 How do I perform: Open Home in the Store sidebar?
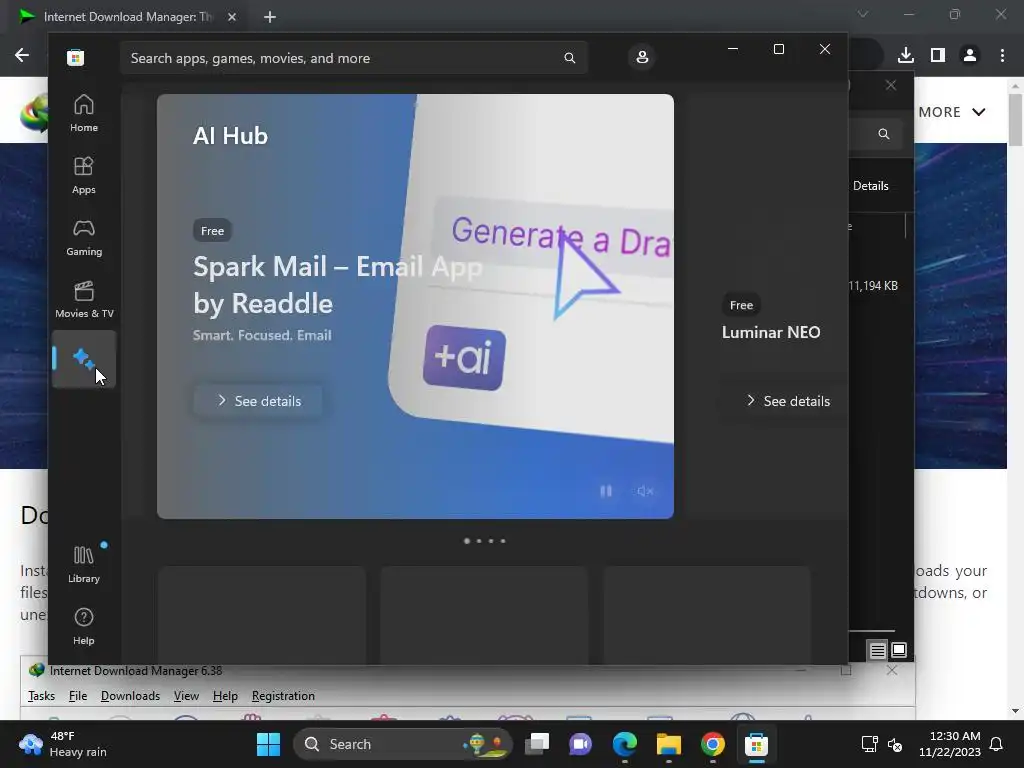(x=84, y=113)
